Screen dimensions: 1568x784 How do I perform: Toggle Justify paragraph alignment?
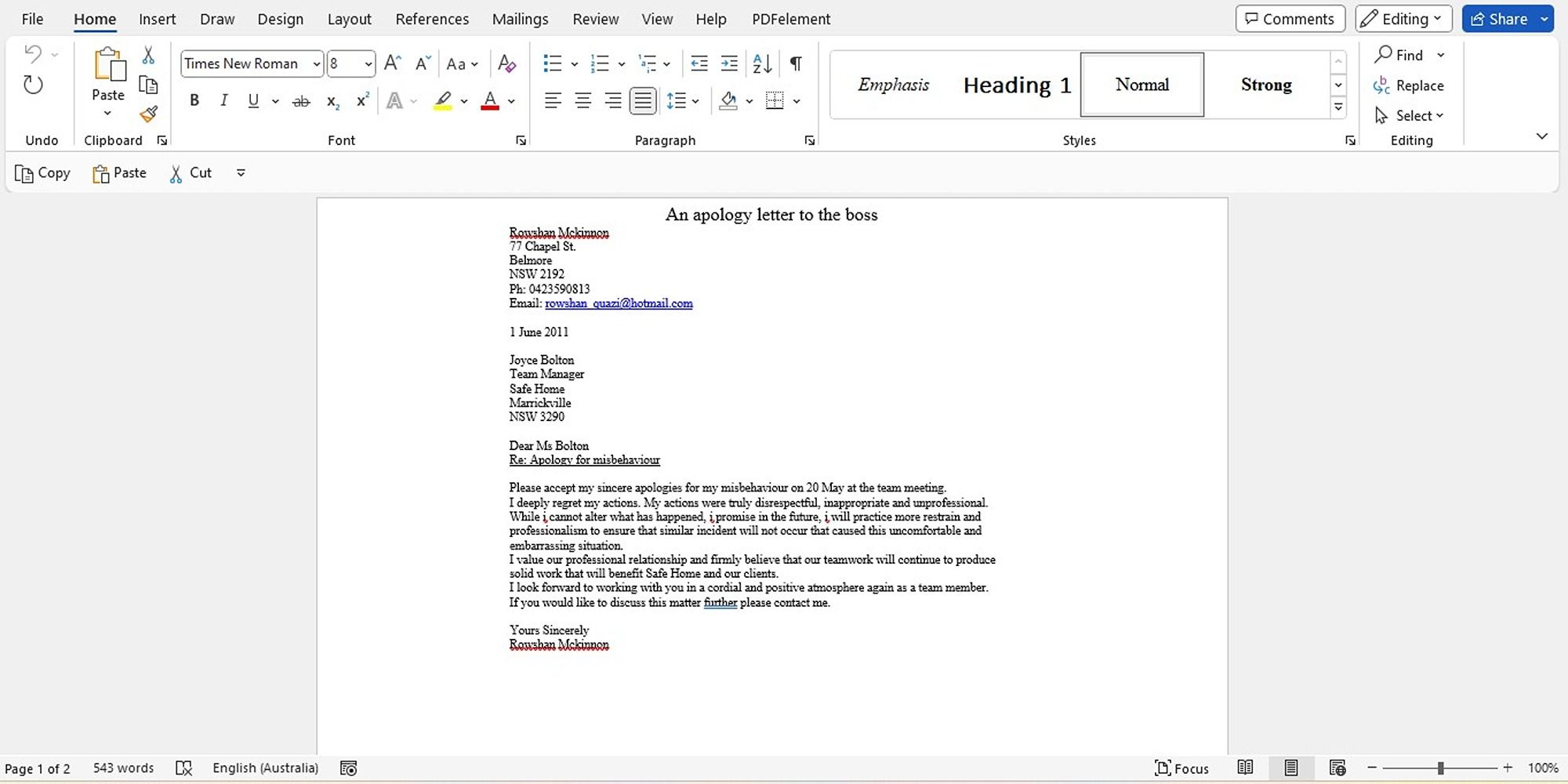tap(643, 100)
